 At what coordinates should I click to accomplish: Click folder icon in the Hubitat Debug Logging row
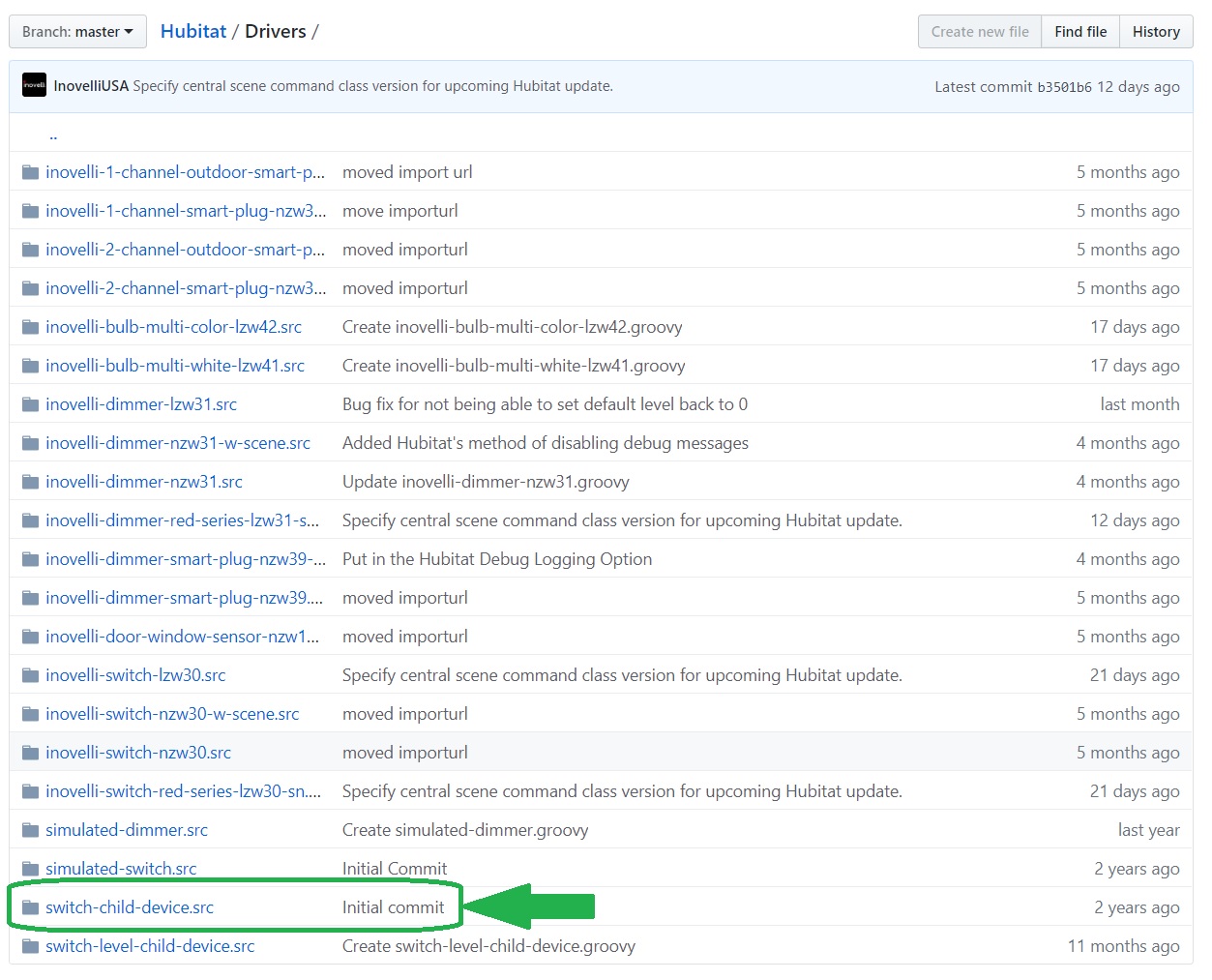point(30,559)
